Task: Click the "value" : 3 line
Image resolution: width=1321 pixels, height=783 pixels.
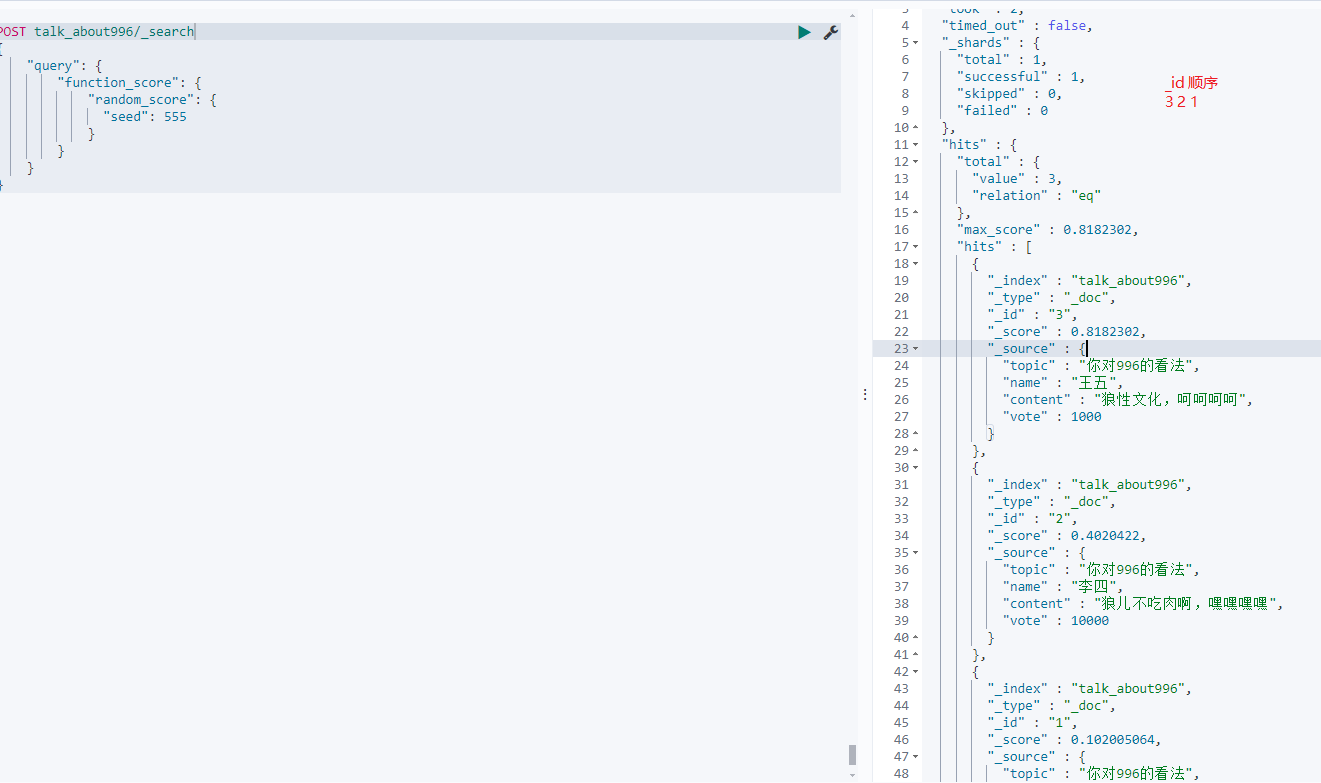Action: 1017,179
